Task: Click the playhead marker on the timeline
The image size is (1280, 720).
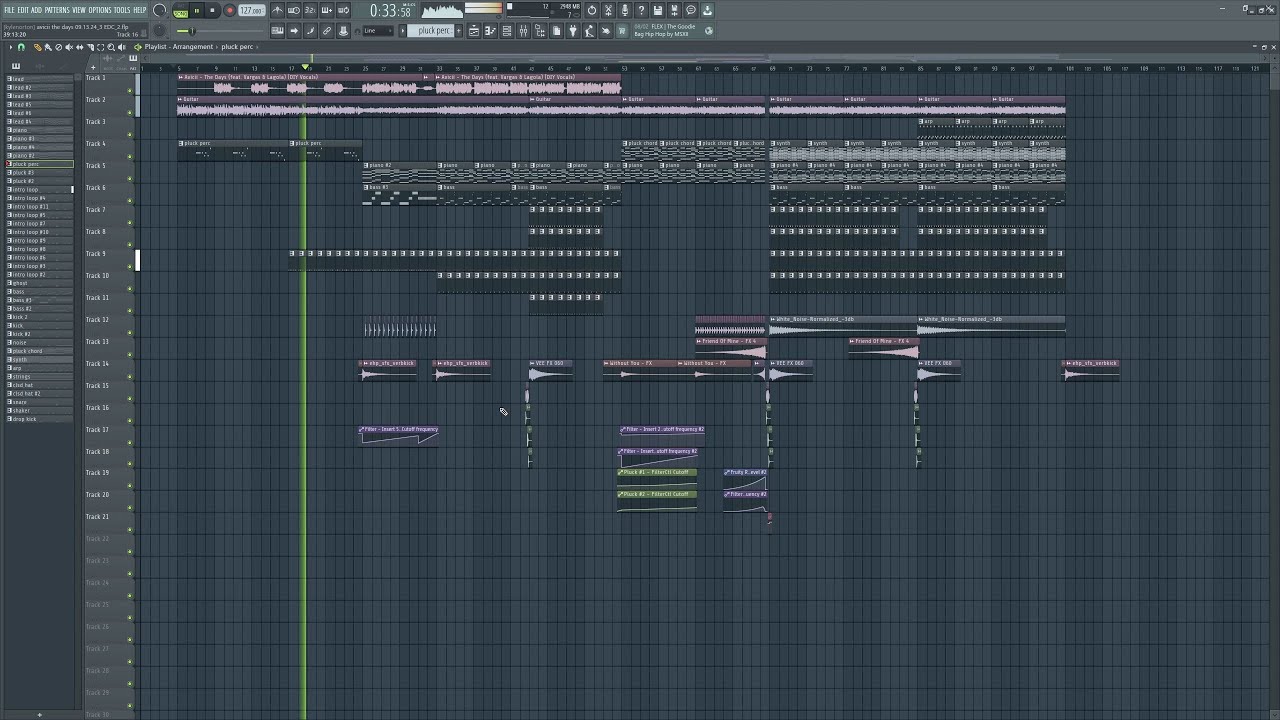Action: [x=306, y=68]
